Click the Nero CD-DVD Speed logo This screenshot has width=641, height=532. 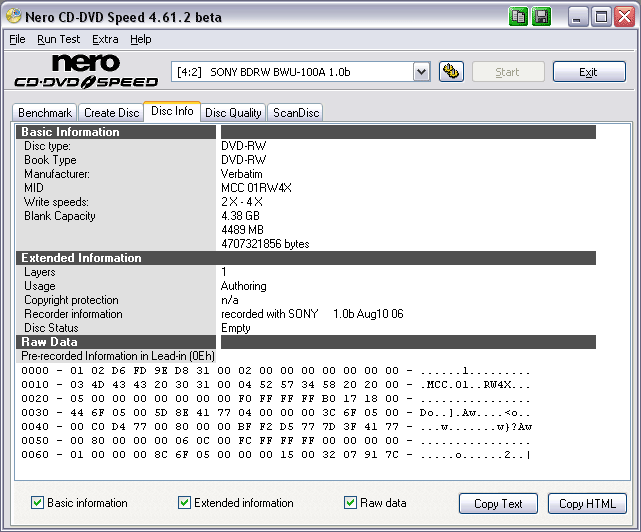pyautogui.click(x=86, y=71)
